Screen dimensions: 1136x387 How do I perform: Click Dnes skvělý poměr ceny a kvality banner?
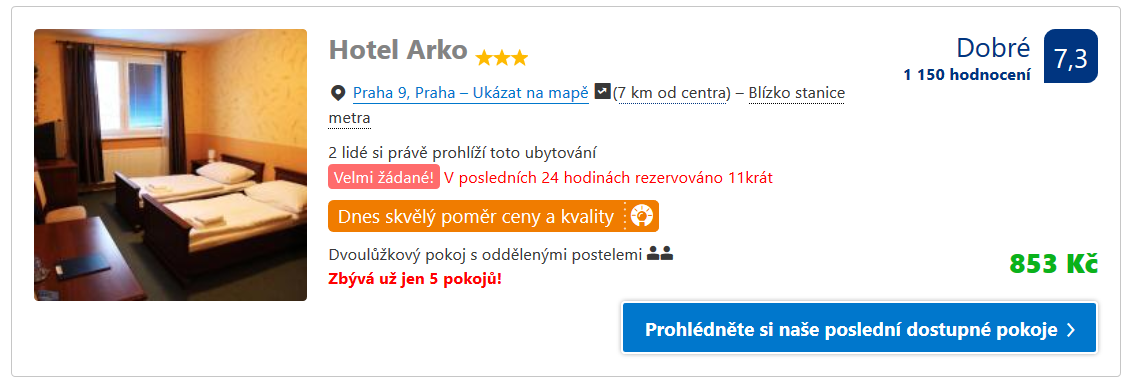493,216
